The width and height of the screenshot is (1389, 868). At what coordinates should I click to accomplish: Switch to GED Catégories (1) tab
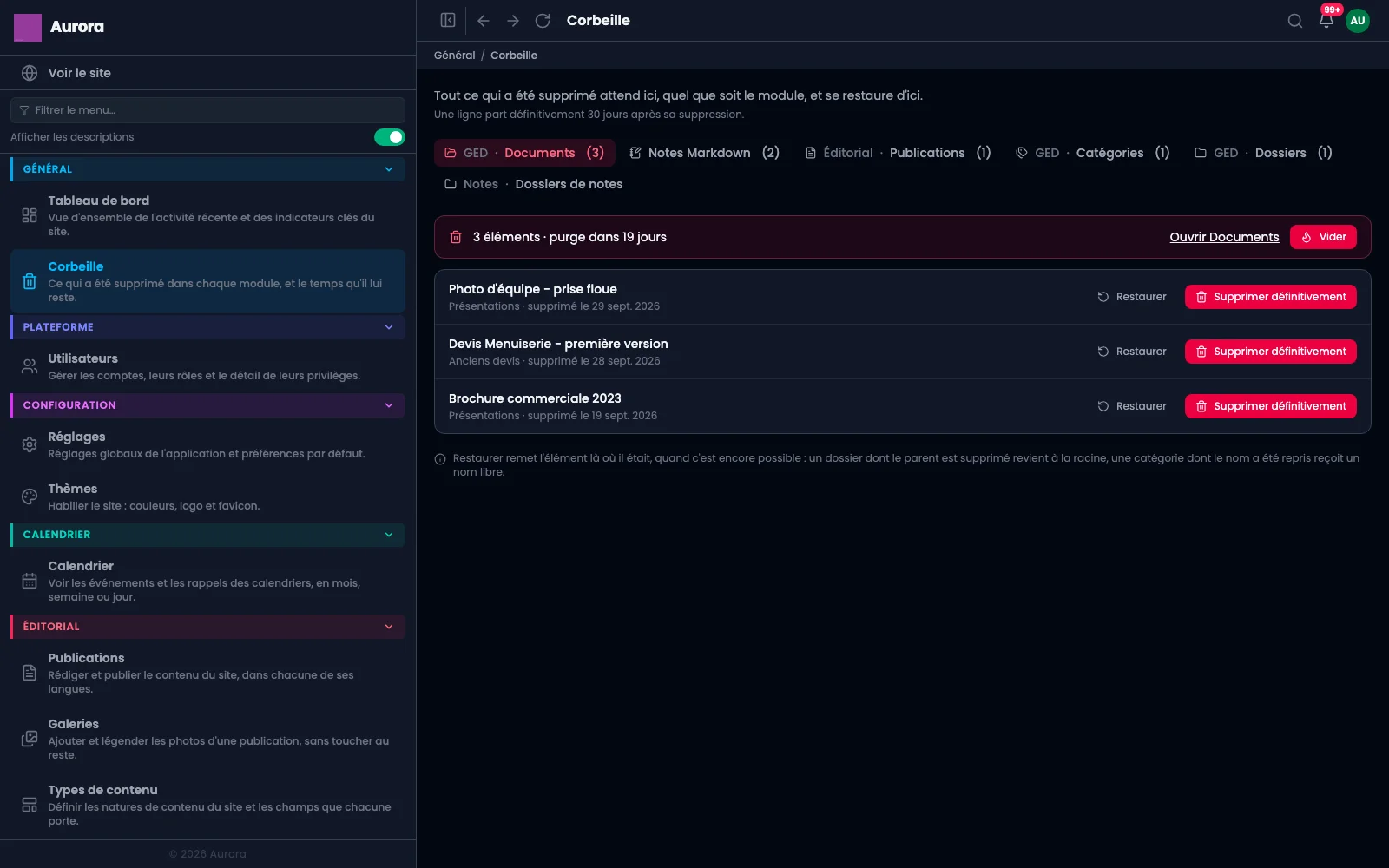pyautogui.click(x=1093, y=153)
